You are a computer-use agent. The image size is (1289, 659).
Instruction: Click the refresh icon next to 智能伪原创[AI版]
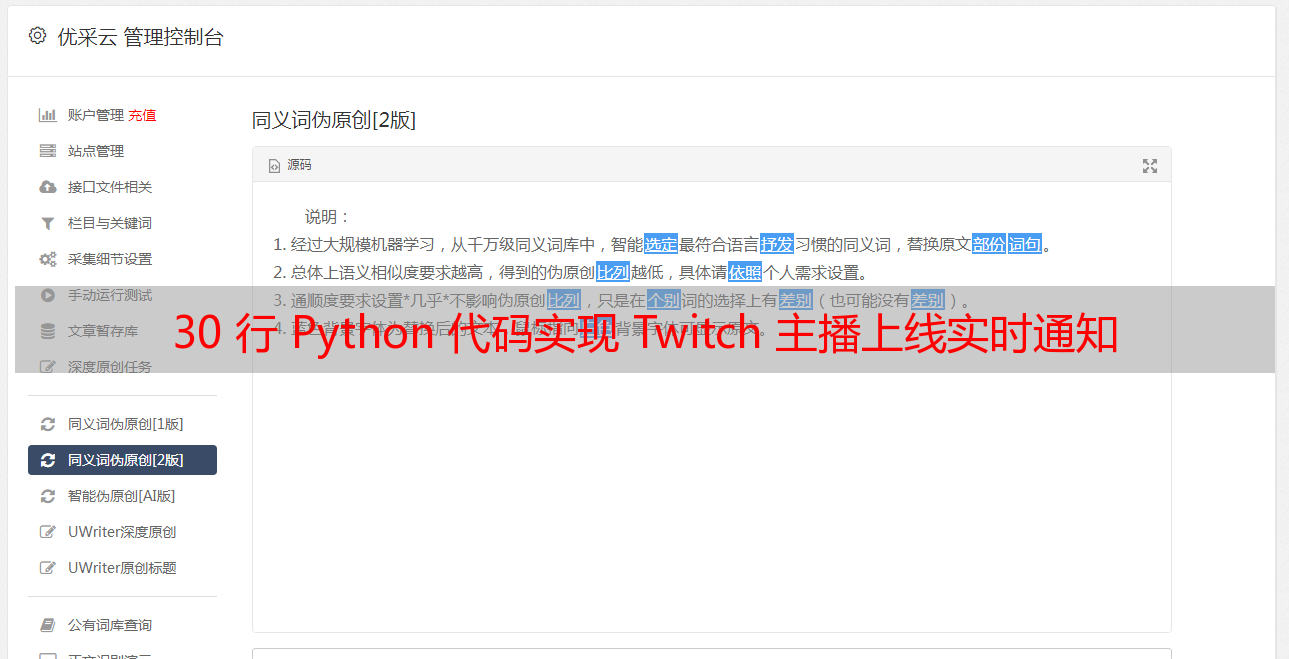tap(47, 496)
